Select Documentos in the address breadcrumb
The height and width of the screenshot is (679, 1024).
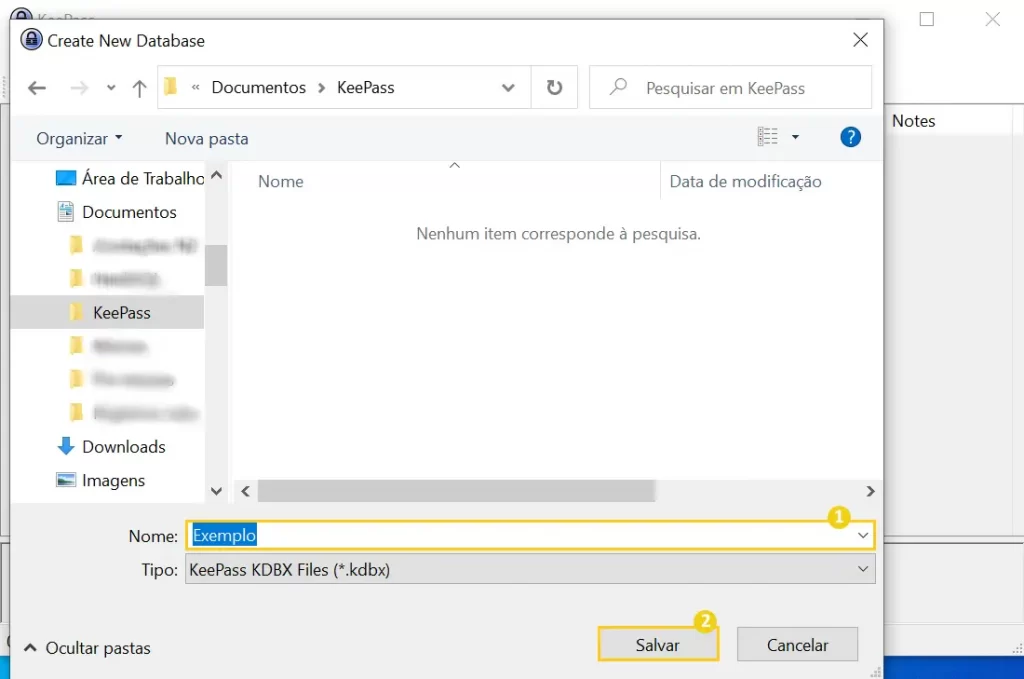259,87
